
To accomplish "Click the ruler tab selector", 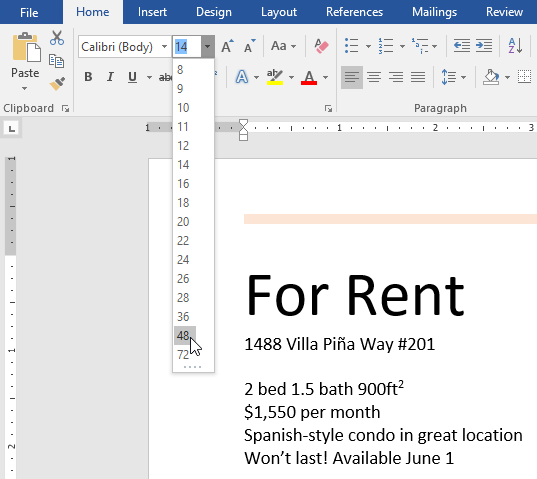I will [11, 129].
